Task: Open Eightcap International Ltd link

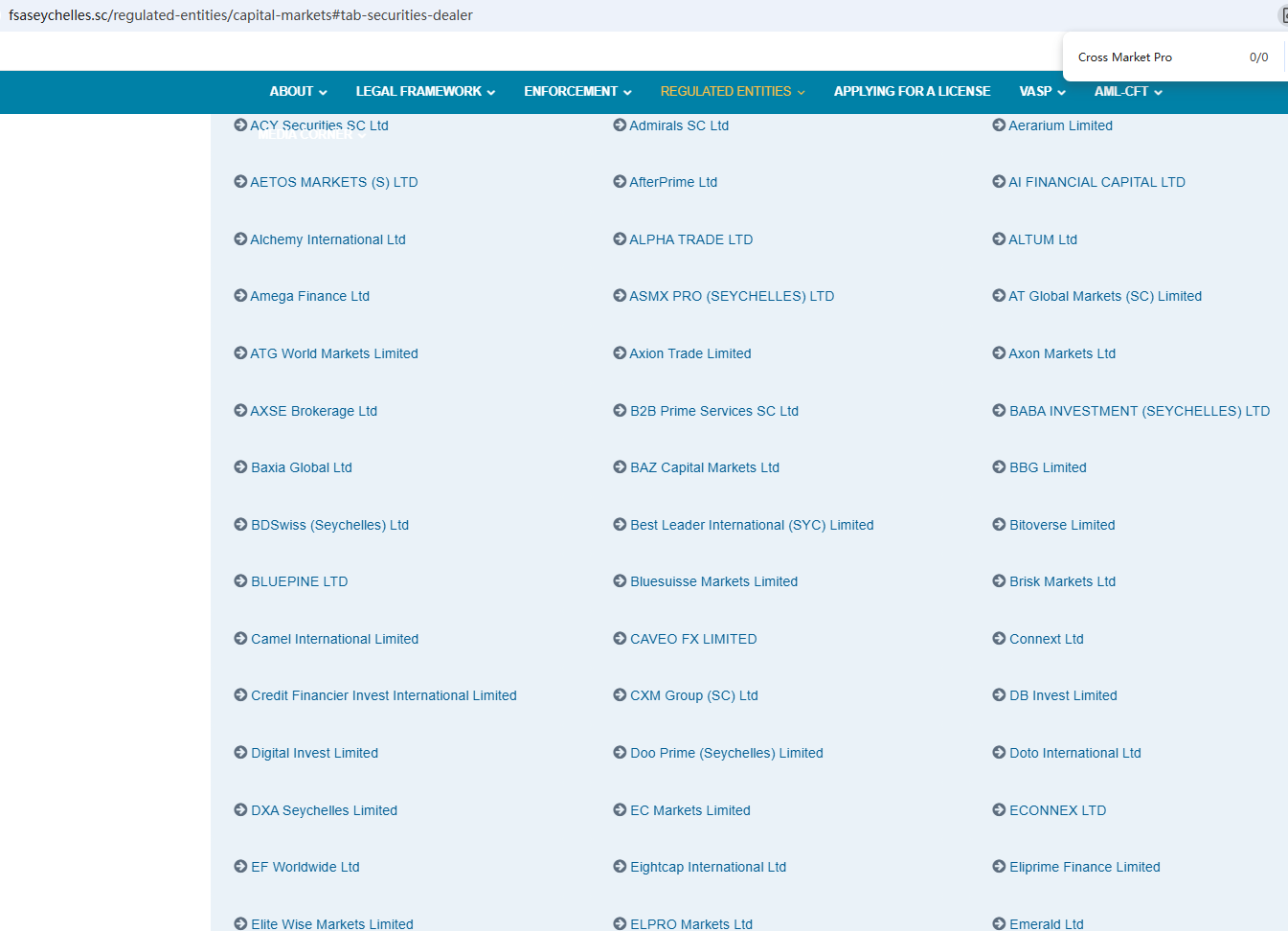Action: click(708, 867)
